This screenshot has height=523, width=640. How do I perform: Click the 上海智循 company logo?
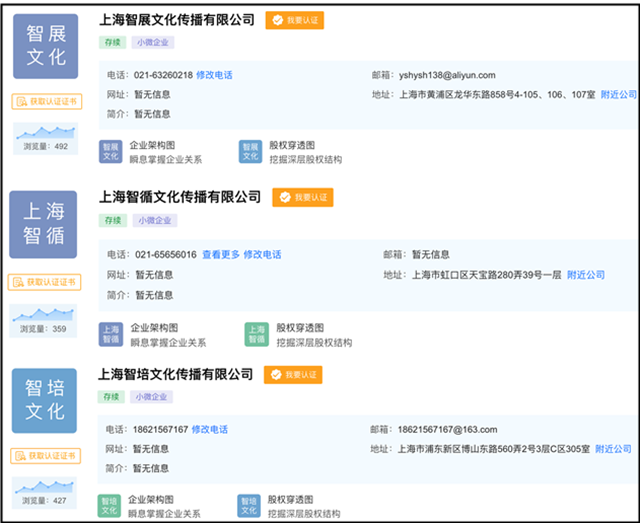[x=46, y=225]
